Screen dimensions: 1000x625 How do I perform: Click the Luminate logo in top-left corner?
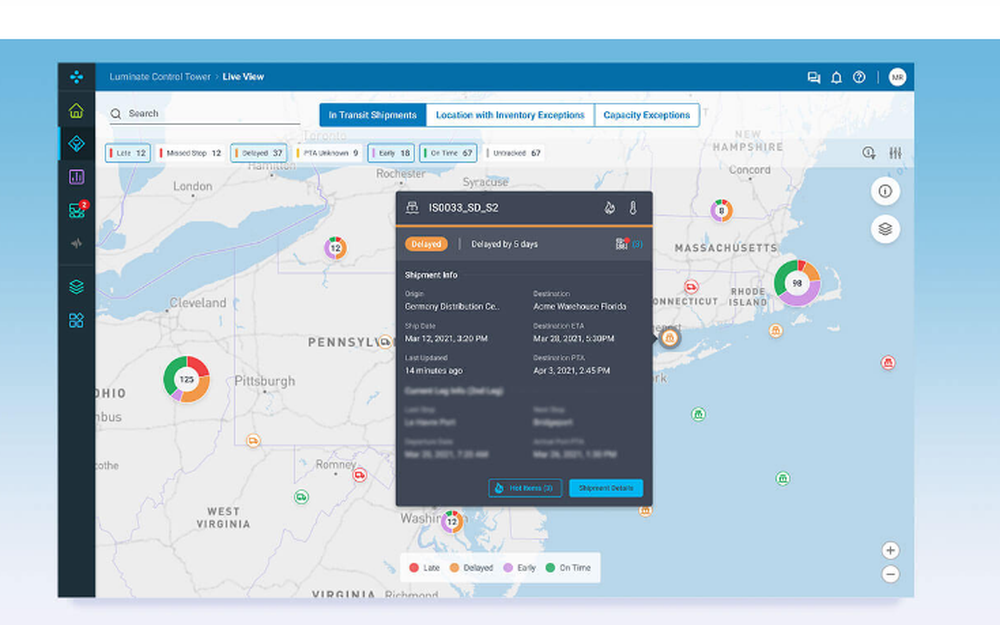[77, 77]
